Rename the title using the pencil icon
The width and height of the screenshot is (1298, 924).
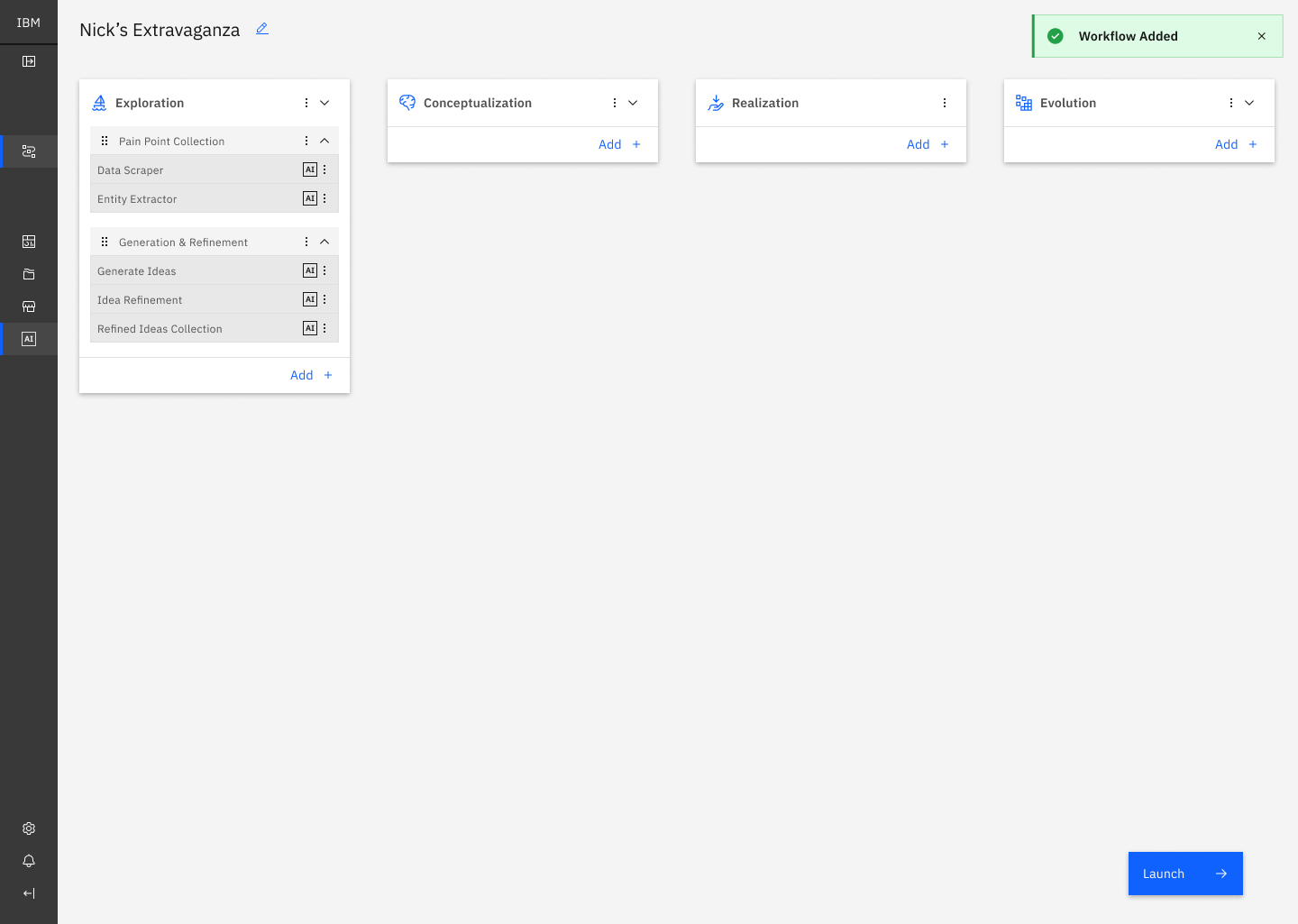[261, 29]
